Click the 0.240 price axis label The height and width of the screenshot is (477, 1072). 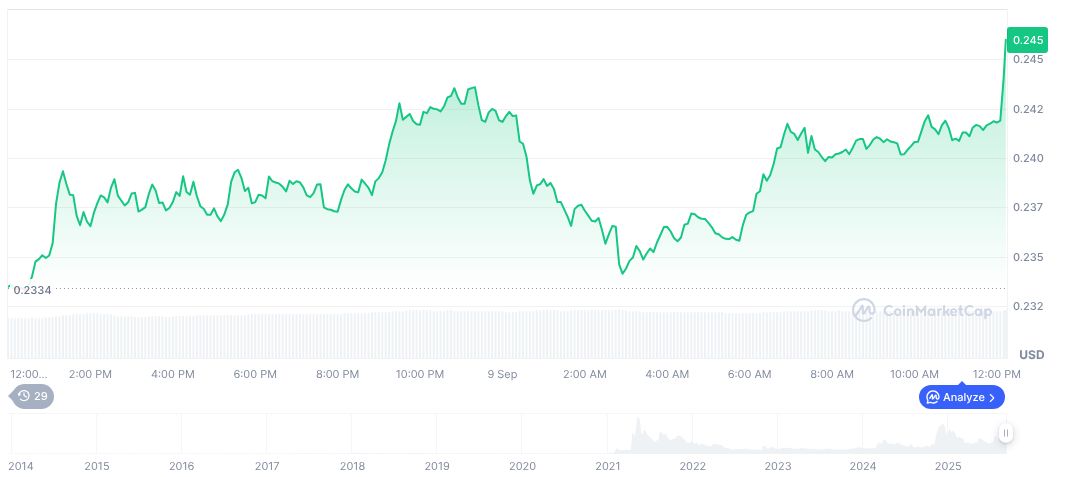pos(1026,158)
